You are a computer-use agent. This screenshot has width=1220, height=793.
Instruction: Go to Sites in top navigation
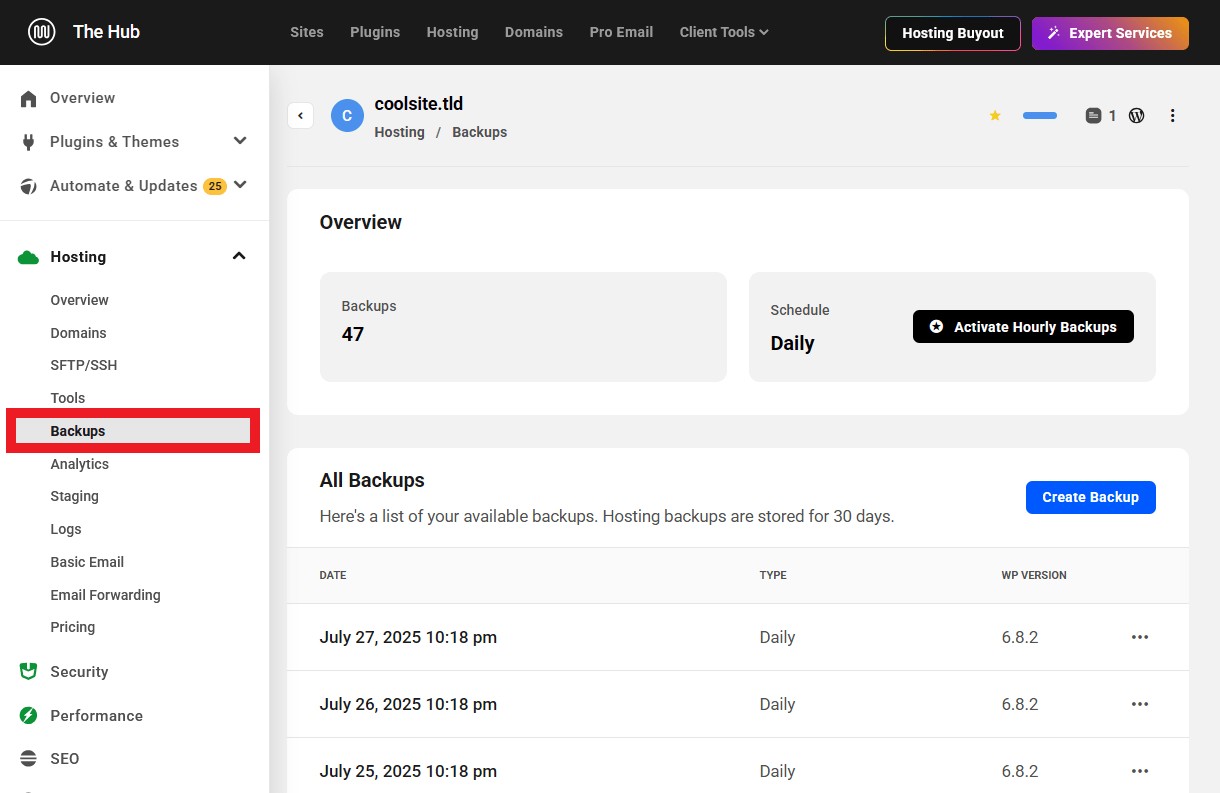(306, 32)
